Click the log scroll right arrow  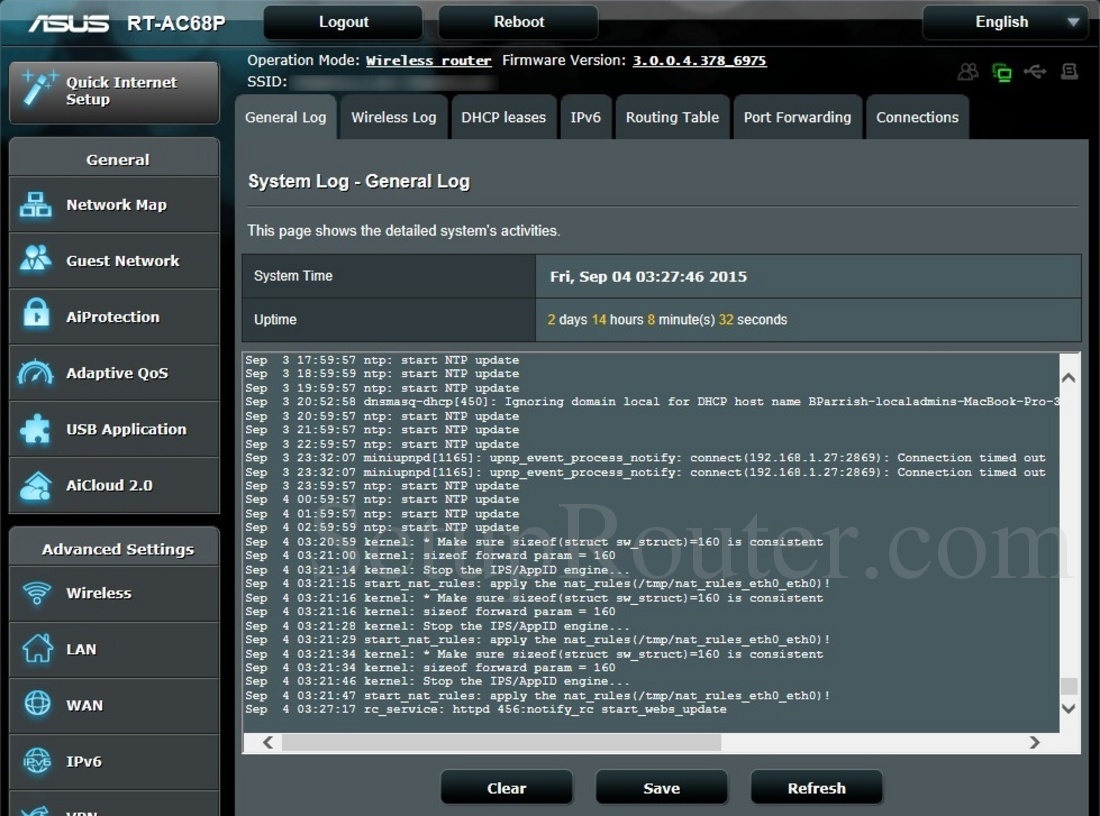coord(1034,742)
